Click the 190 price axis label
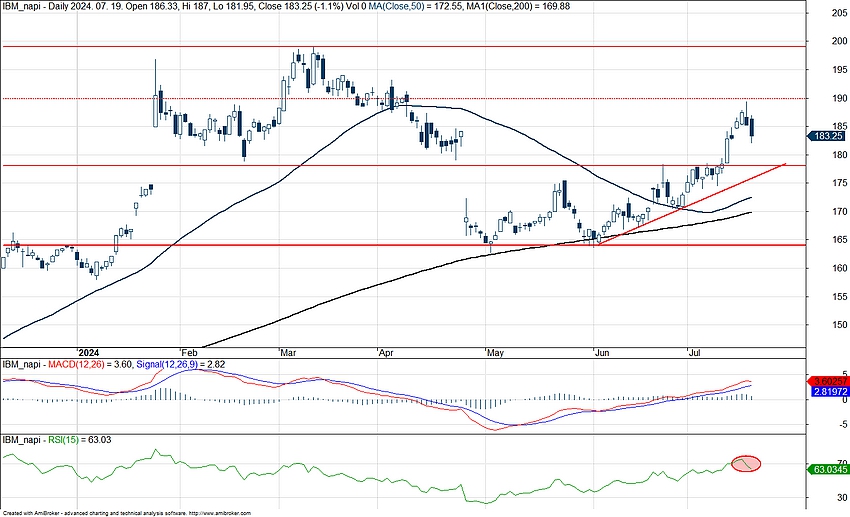This screenshot has width=850, height=517. click(x=839, y=98)
